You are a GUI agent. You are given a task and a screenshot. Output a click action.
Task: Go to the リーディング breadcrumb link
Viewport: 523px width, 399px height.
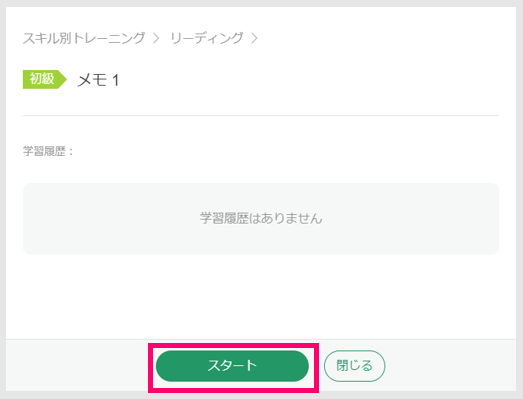[x=207, y=38]
